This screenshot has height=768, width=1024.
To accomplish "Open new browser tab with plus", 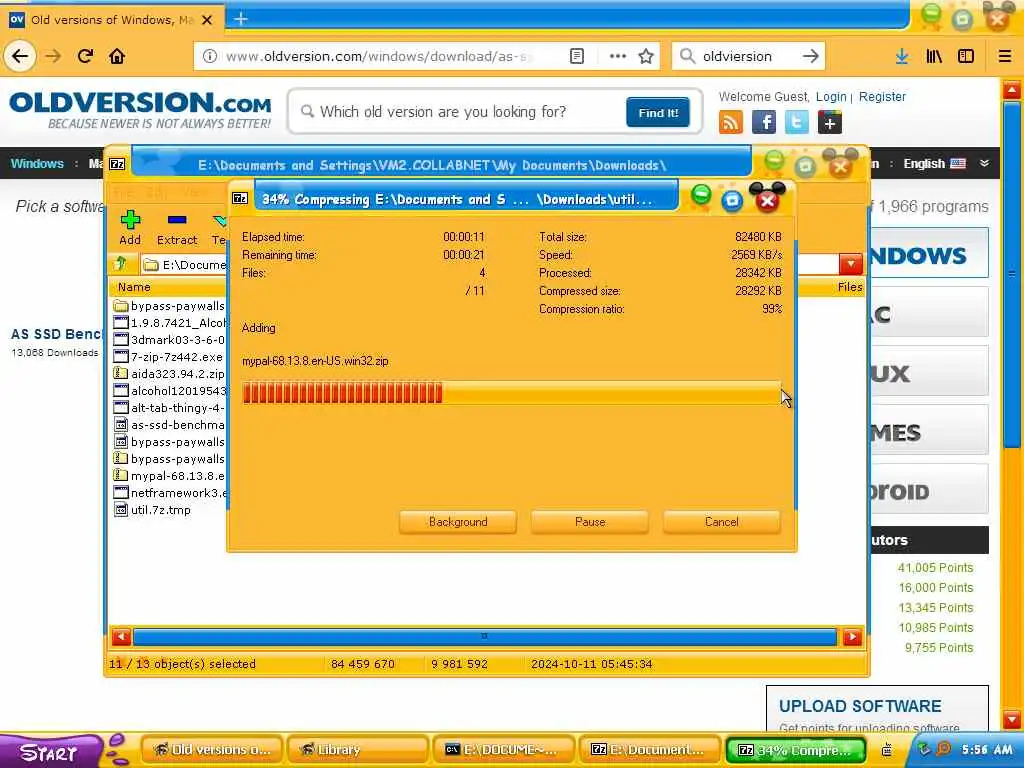I will click(x=240, y=19).
